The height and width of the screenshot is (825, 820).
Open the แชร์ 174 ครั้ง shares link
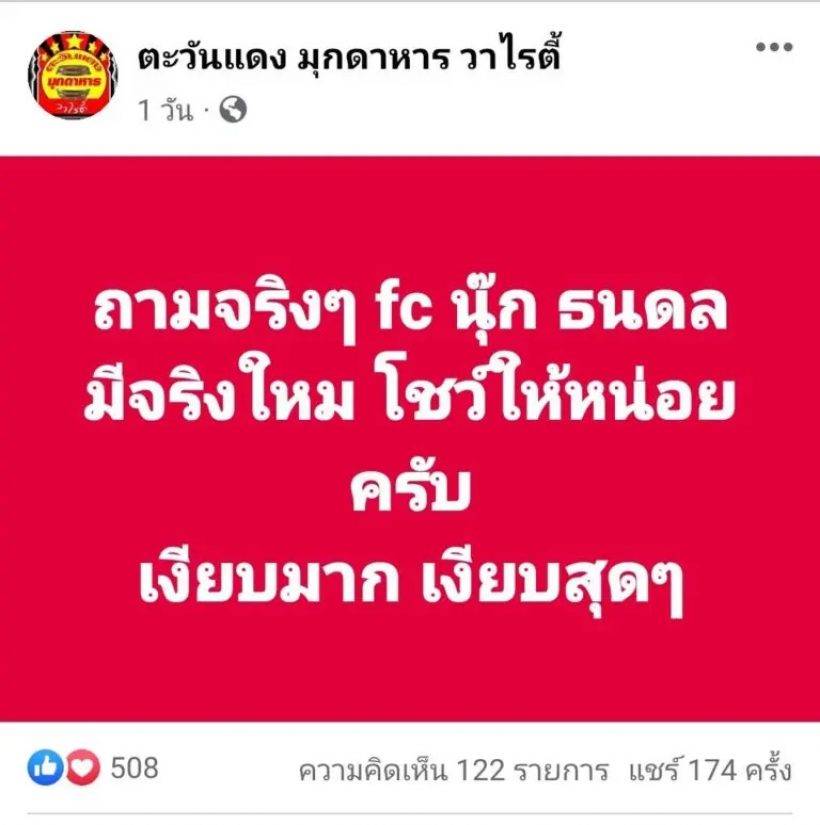[710, 770]
